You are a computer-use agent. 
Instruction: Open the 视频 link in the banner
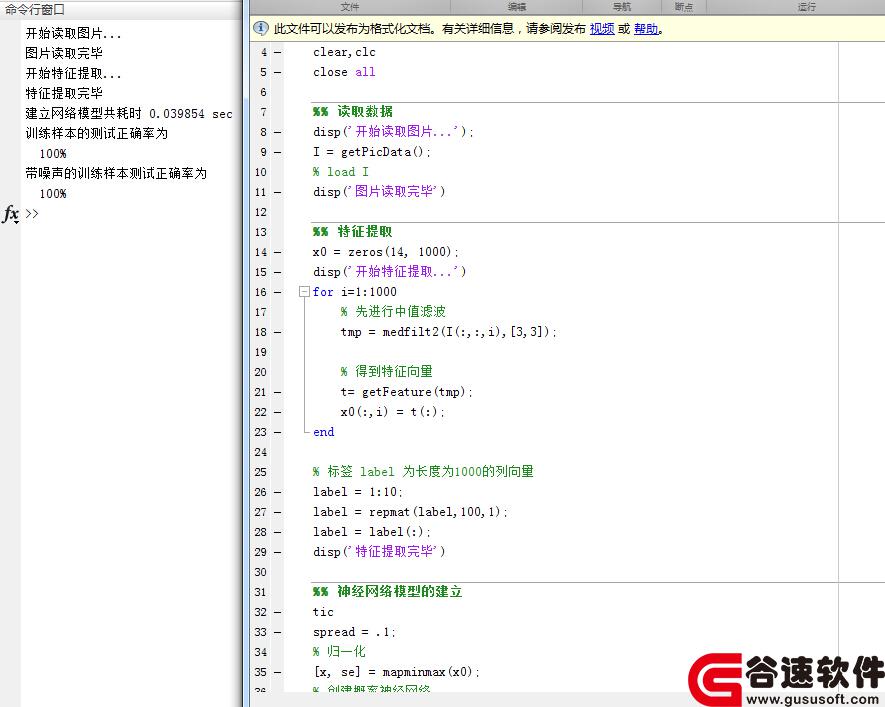[602, 29]
